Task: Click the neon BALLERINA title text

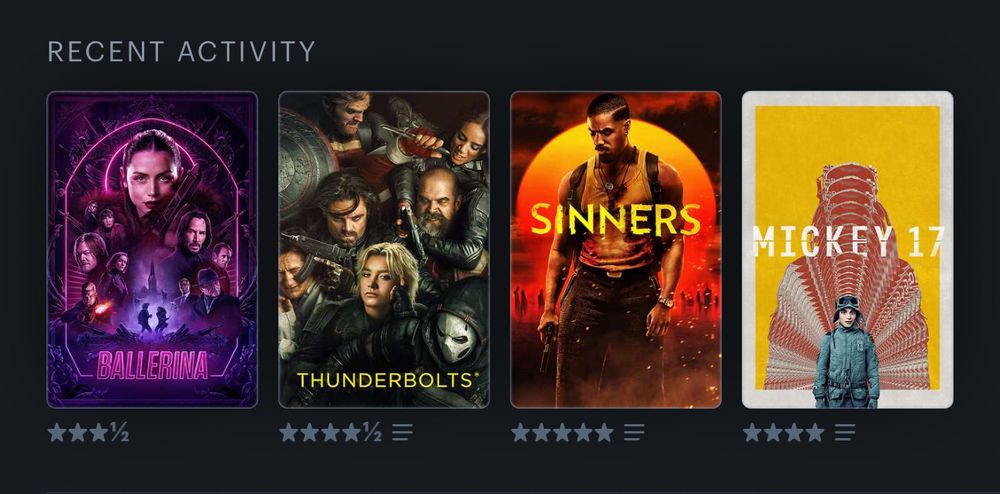Action: pyautogui.click(x=152, y=365)
